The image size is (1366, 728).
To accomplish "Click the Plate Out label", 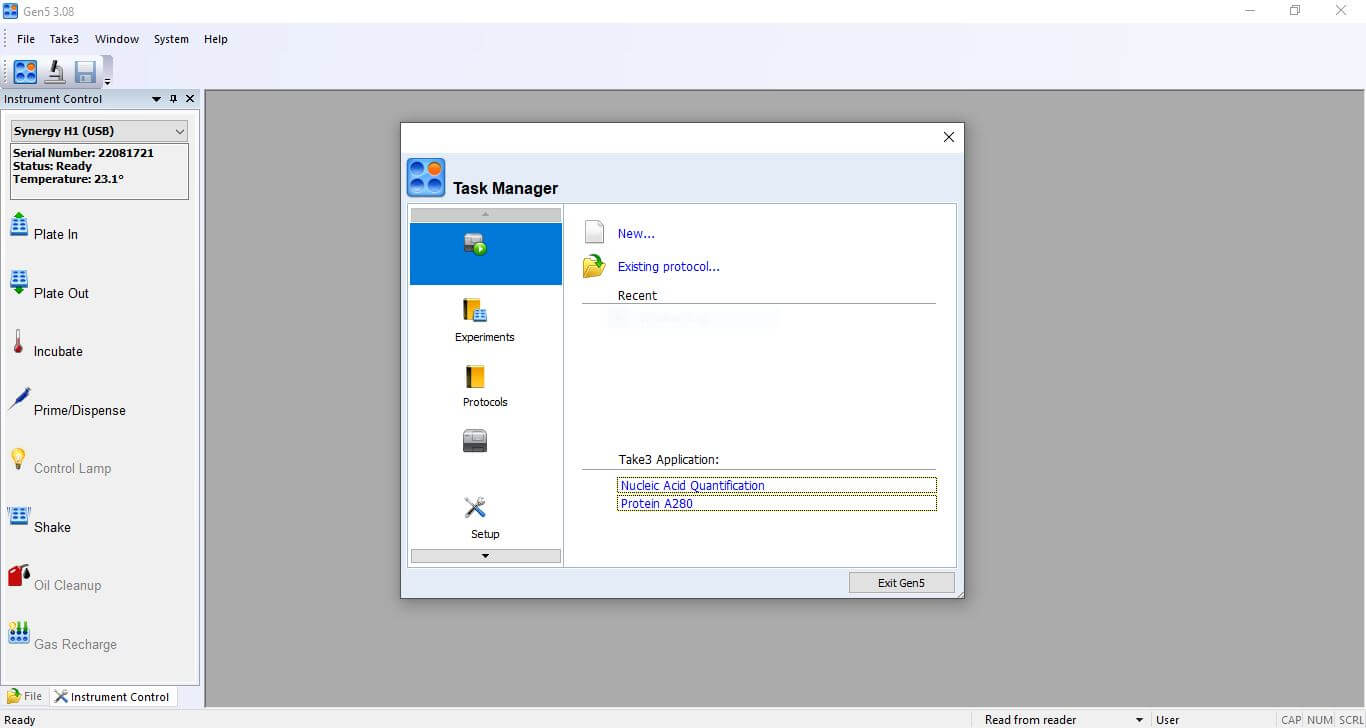I will coord(61,293).
